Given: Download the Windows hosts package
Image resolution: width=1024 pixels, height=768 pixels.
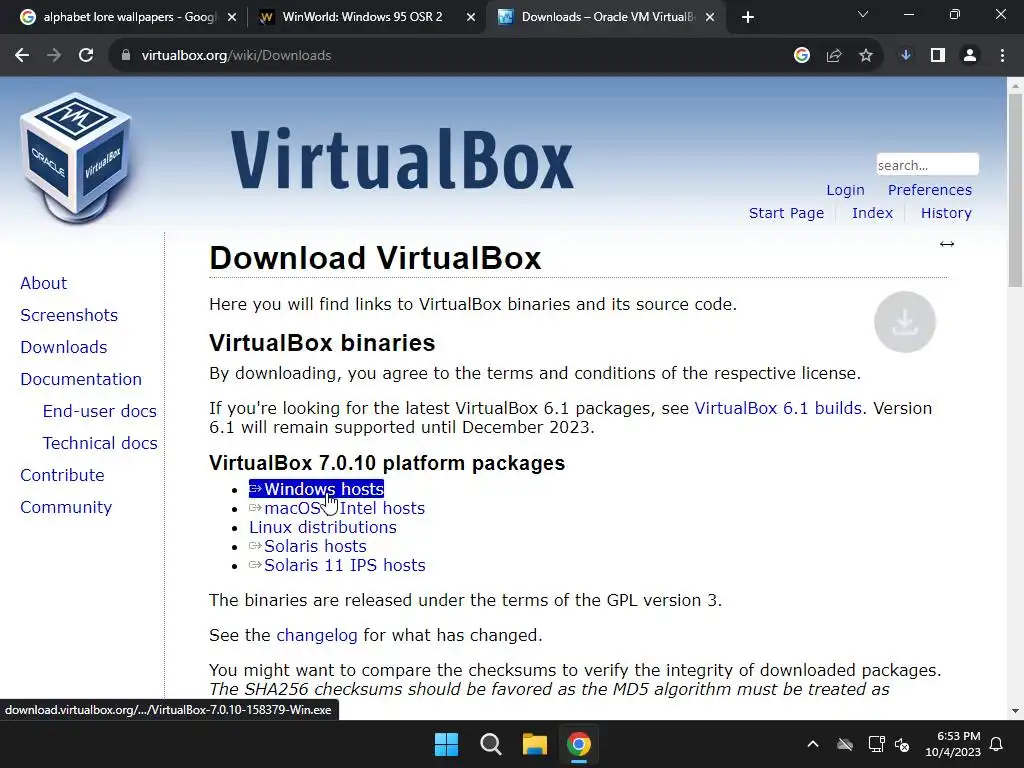Looking at the screenshot, I should coord(316,489).
